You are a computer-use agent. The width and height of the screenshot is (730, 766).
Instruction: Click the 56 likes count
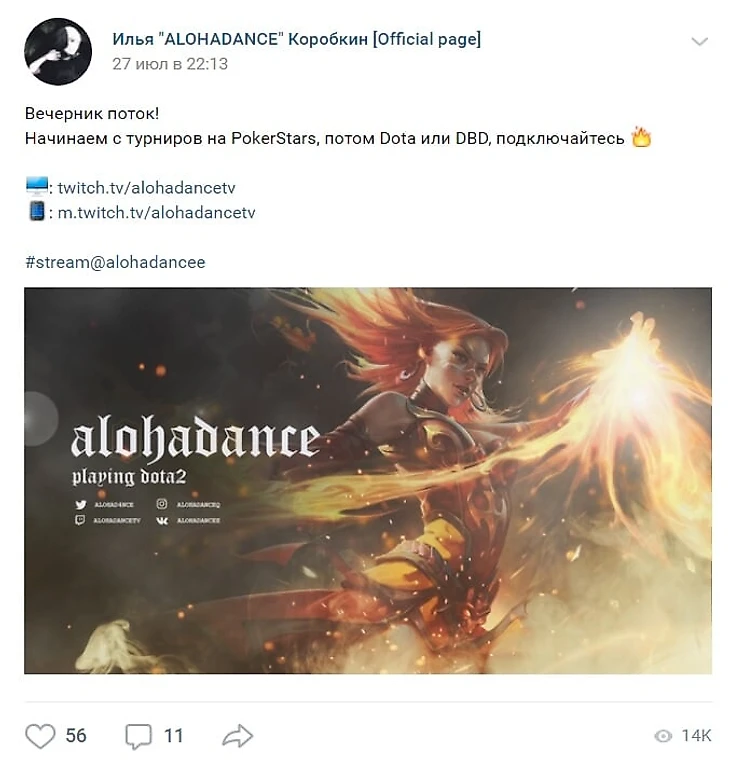coord(76,736)
